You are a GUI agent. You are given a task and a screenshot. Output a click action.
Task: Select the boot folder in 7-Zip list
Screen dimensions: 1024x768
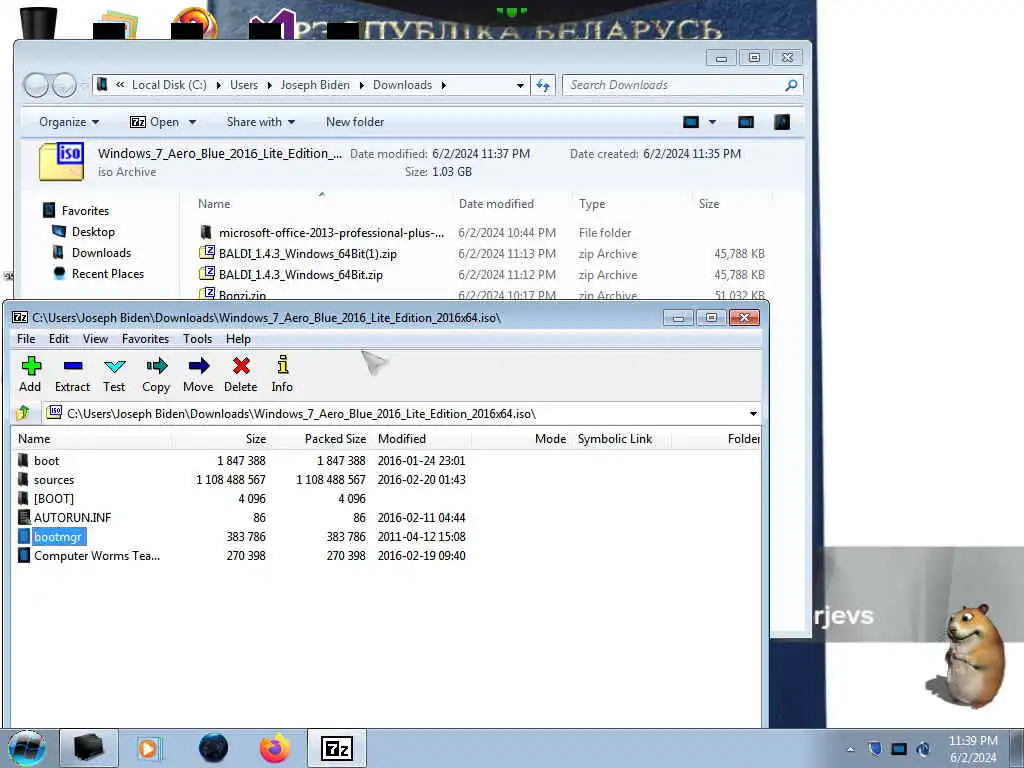click(46, 460)
